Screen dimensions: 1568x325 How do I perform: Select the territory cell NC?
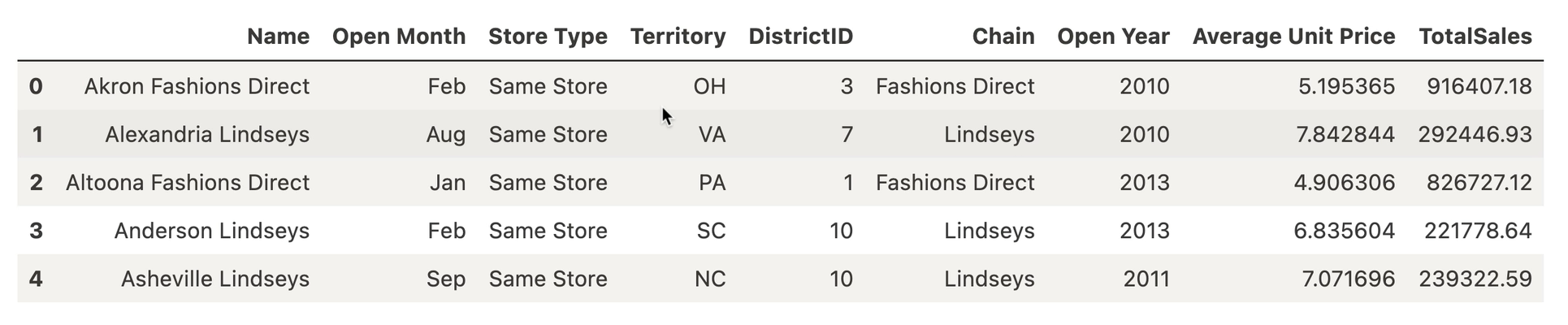[710, 279]
